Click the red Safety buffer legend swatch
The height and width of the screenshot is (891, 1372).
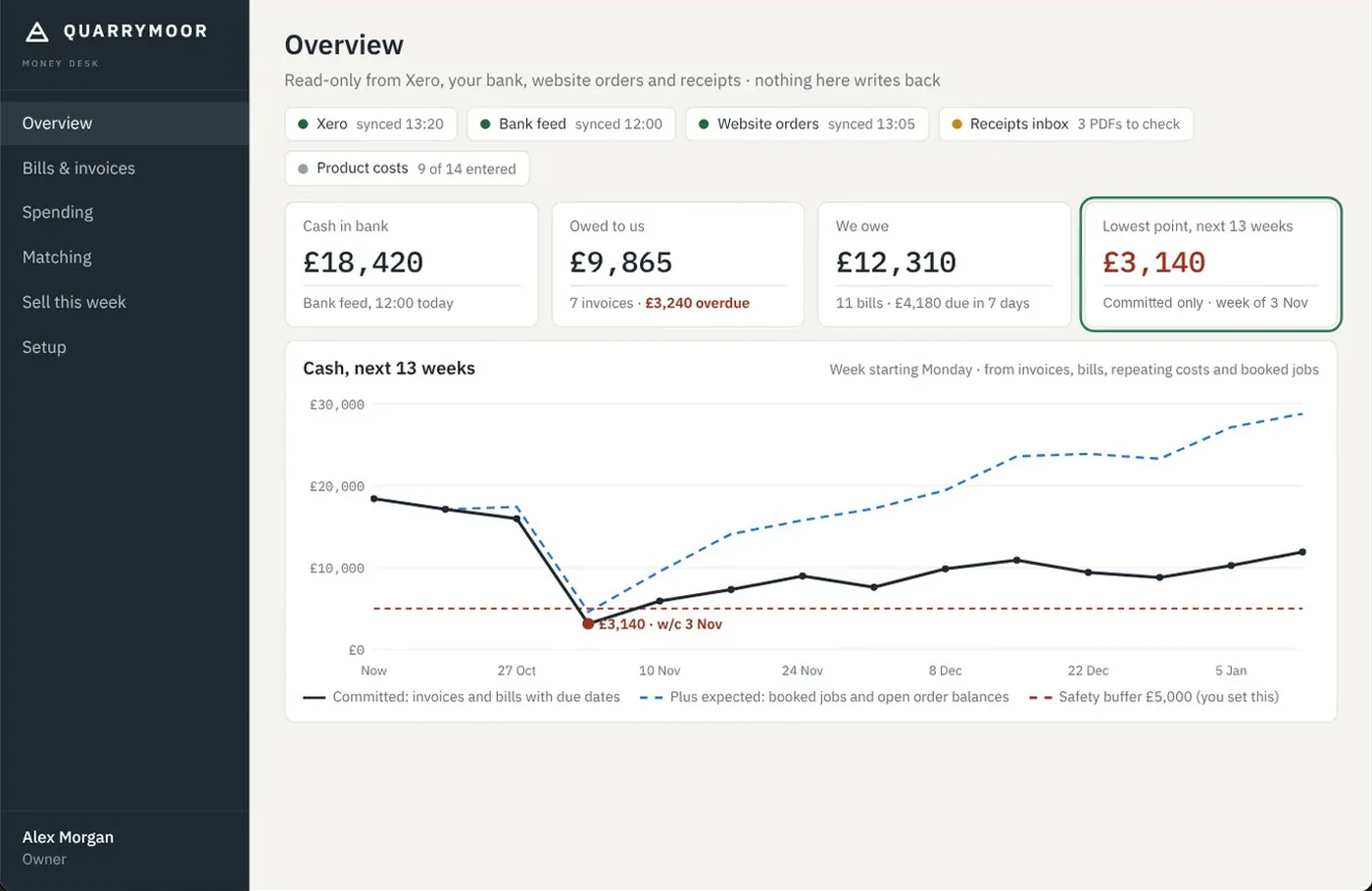(1040, 698)
